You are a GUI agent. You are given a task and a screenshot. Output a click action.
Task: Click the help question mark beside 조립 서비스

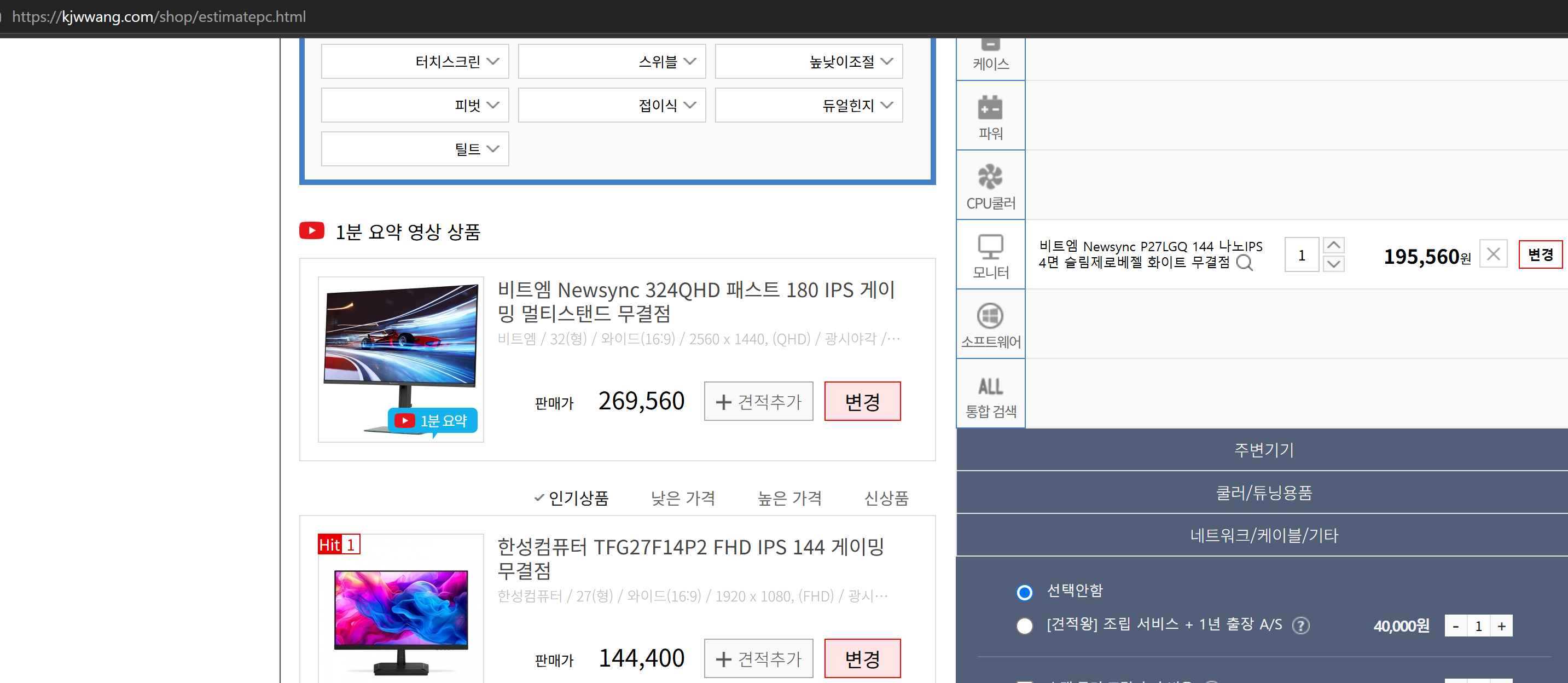click(1301, 625)
